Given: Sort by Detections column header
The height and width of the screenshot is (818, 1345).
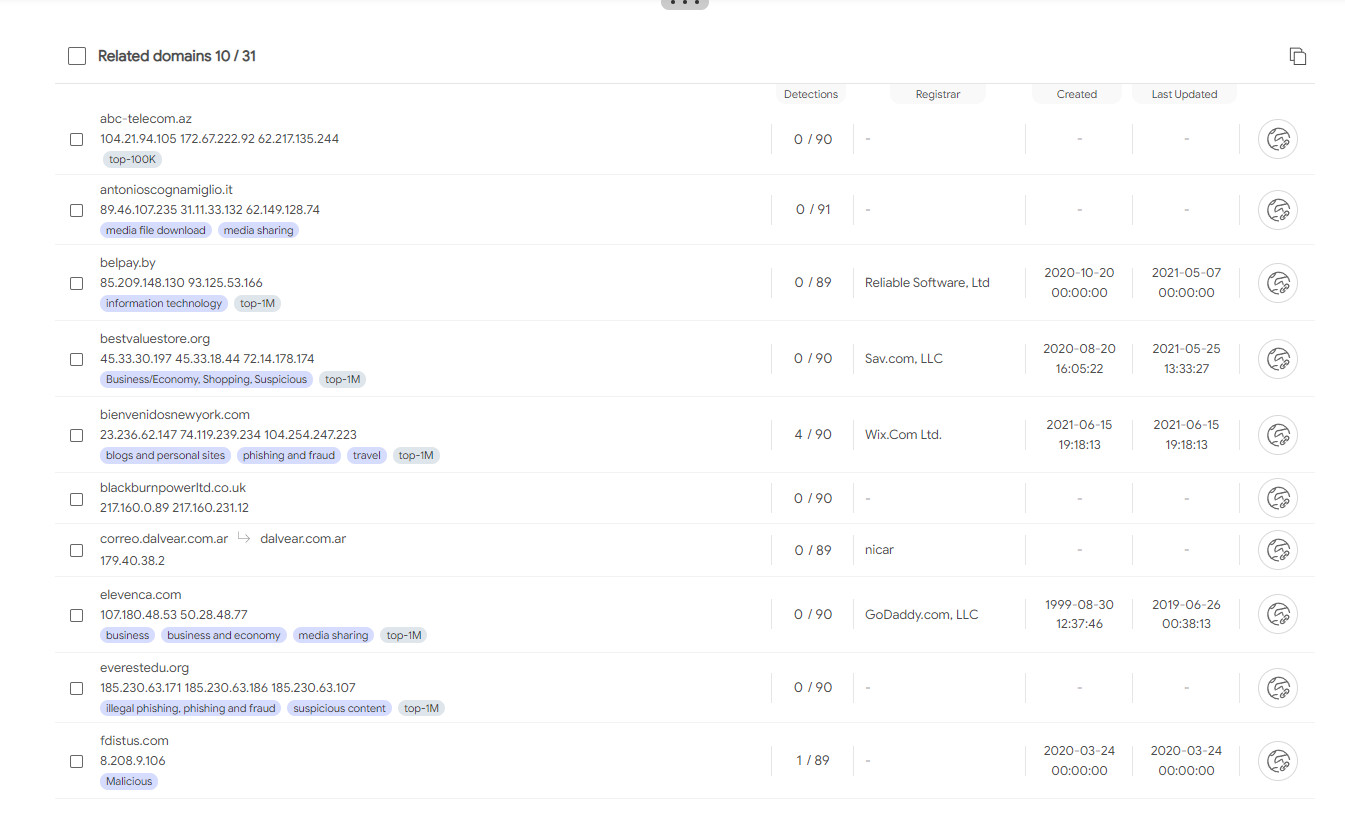Looking at the screenshot, I should [811, 94].
